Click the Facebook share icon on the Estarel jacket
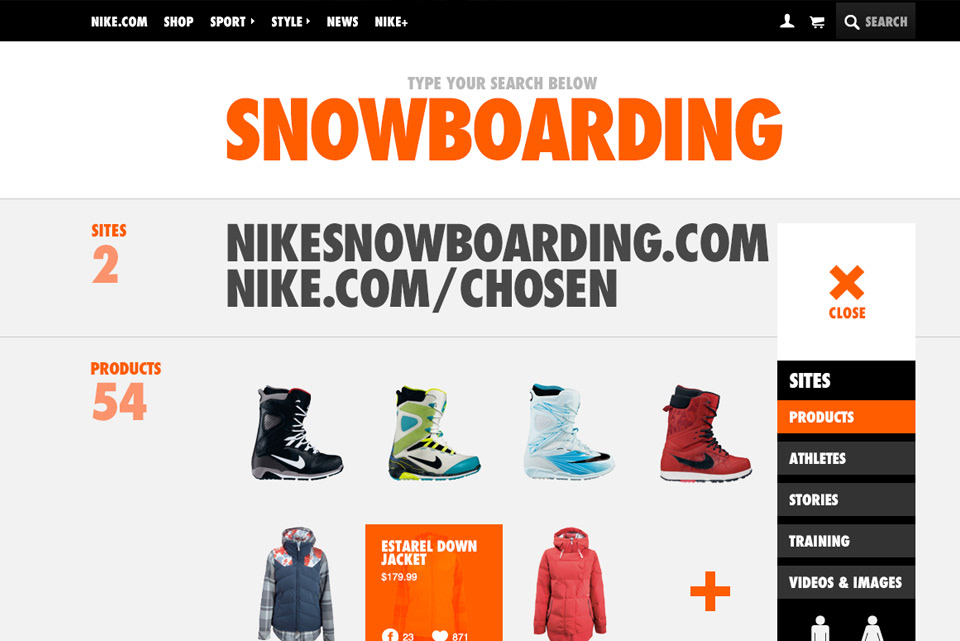Screen dimensions: 960x641 pos(390,635)
